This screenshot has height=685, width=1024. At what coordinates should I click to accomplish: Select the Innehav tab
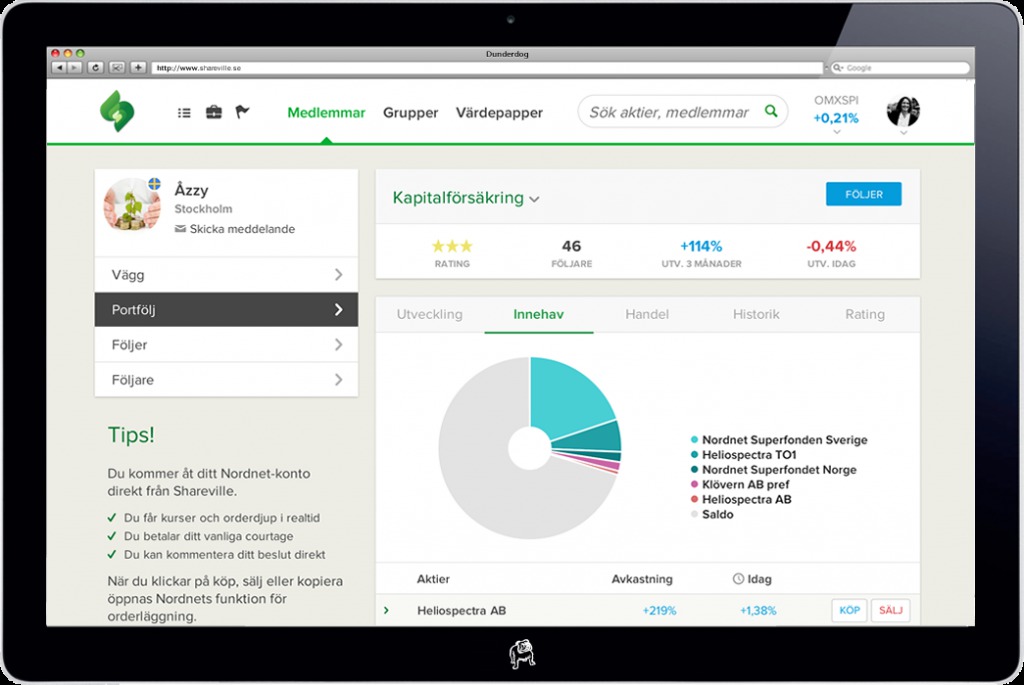coord(539,314)
